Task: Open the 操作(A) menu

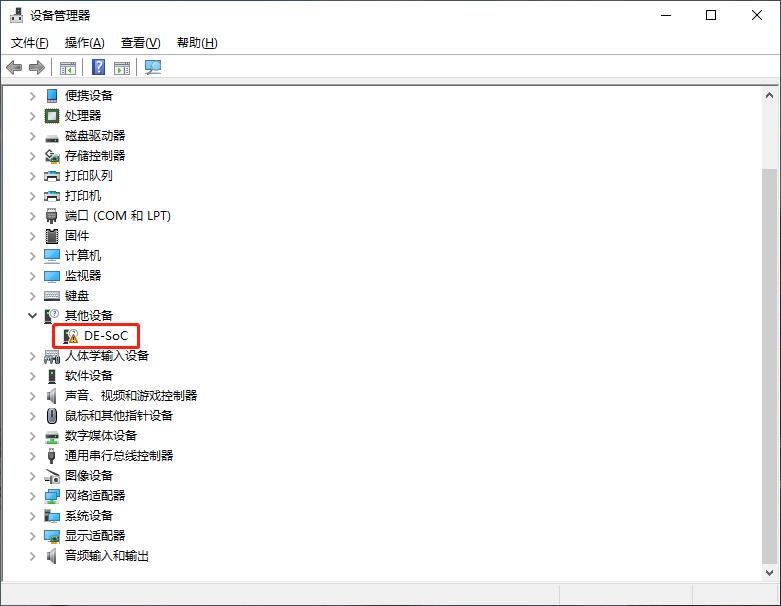Action: (x=85, y=43)
